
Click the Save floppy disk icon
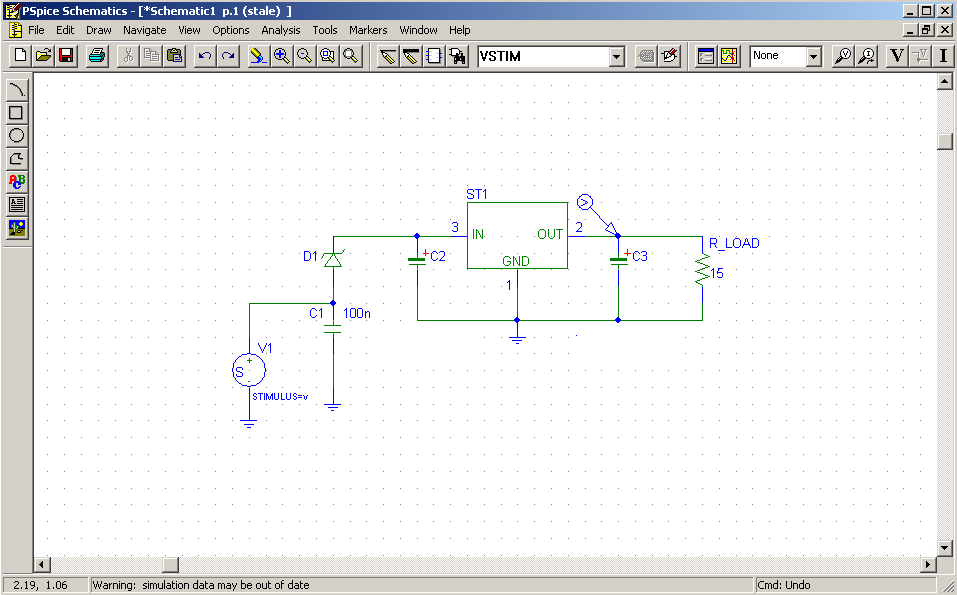[67, 56]
